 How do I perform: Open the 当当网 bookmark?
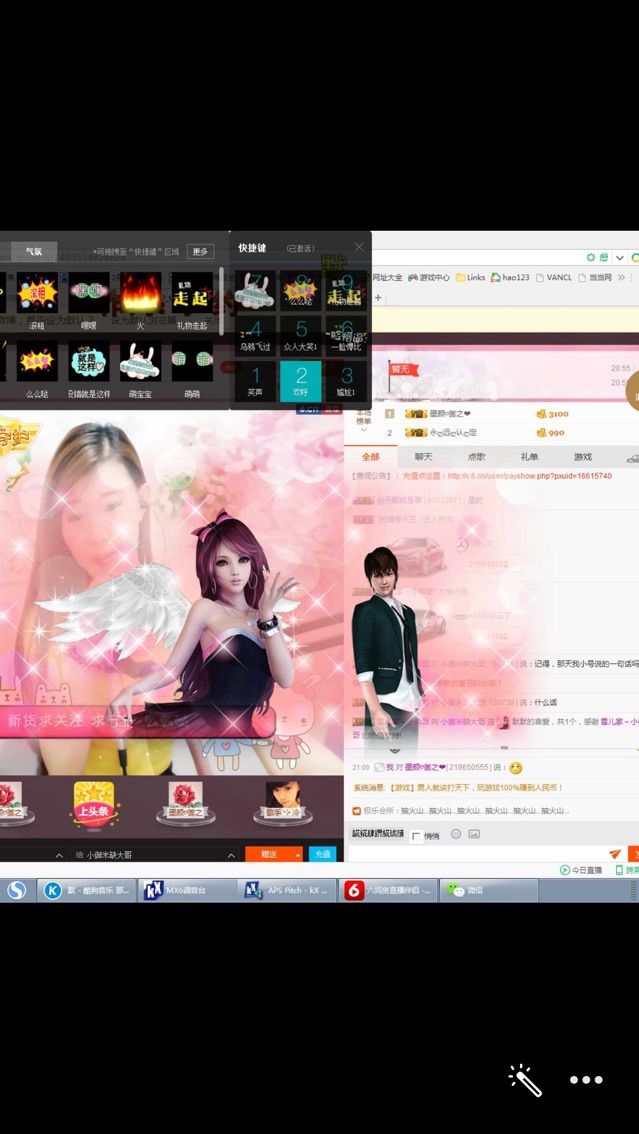tap(595, 277)
